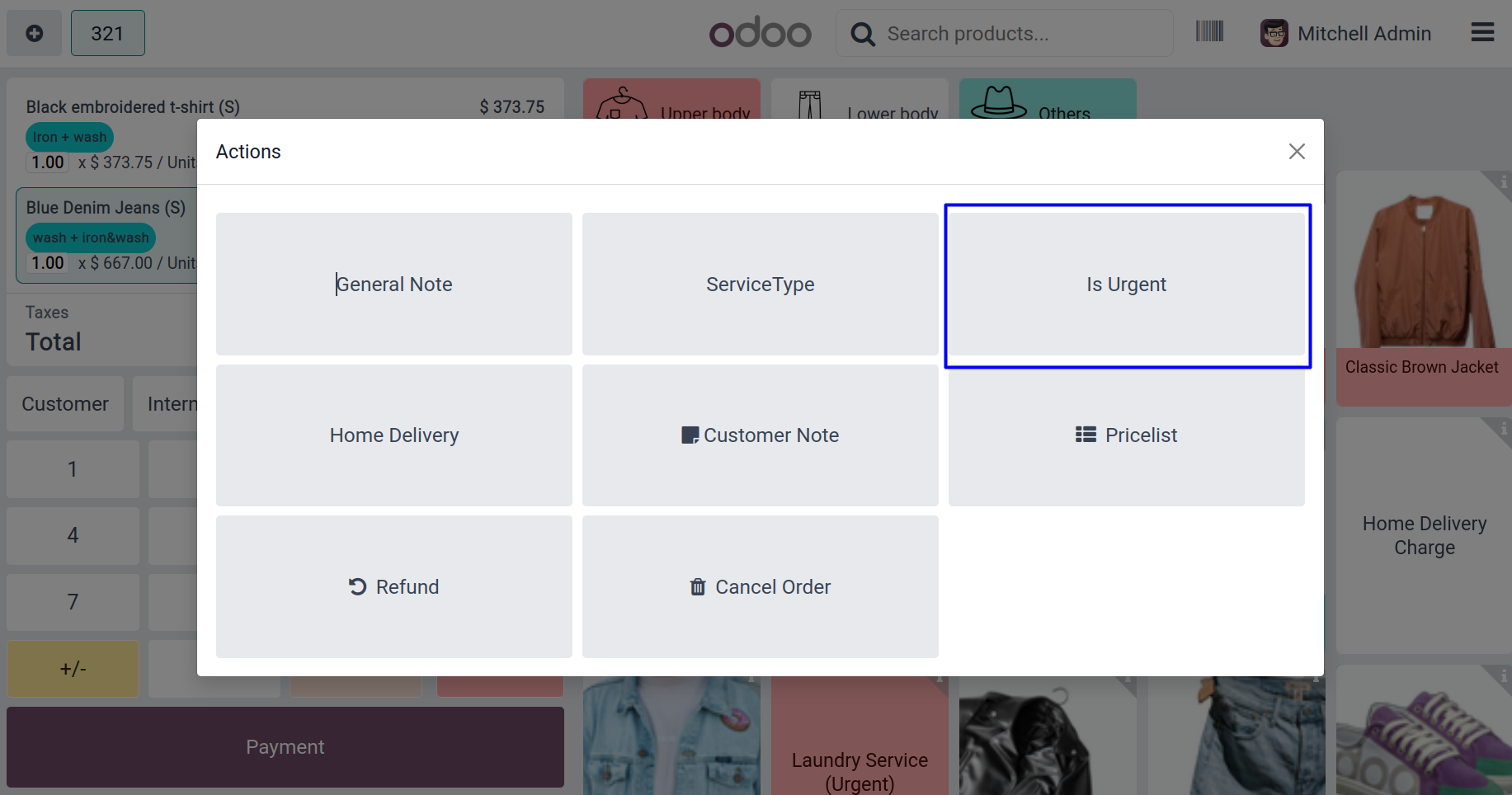This screenshot has width=1512, height=795.
Task: Toggle the Home Delivery action
Action: pos(394,435)
